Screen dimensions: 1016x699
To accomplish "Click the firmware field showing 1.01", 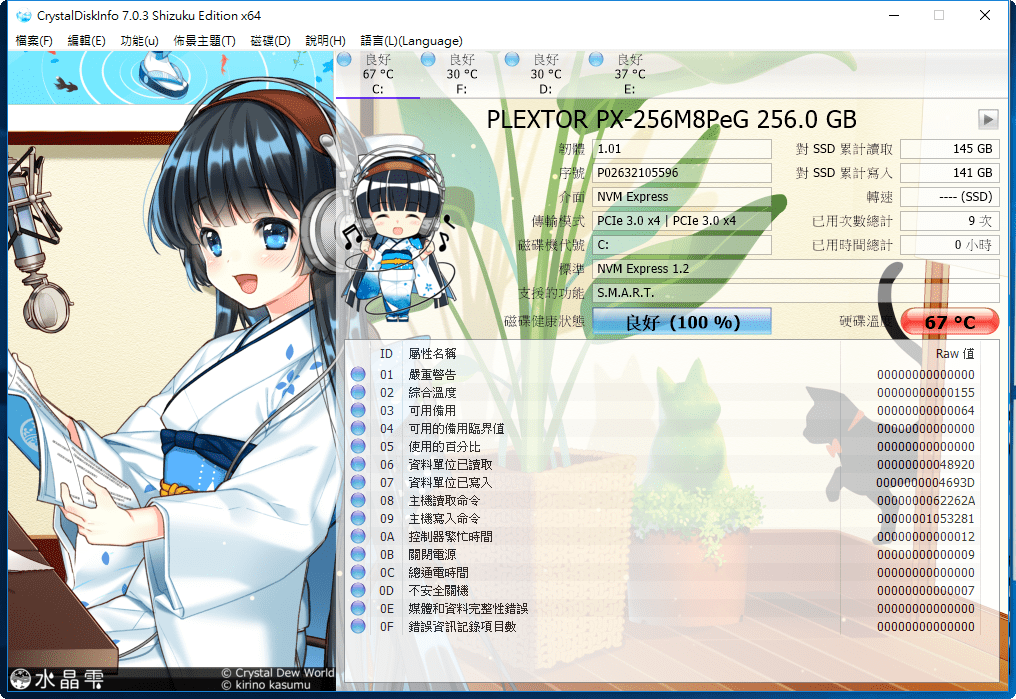I will coord(682,149).
